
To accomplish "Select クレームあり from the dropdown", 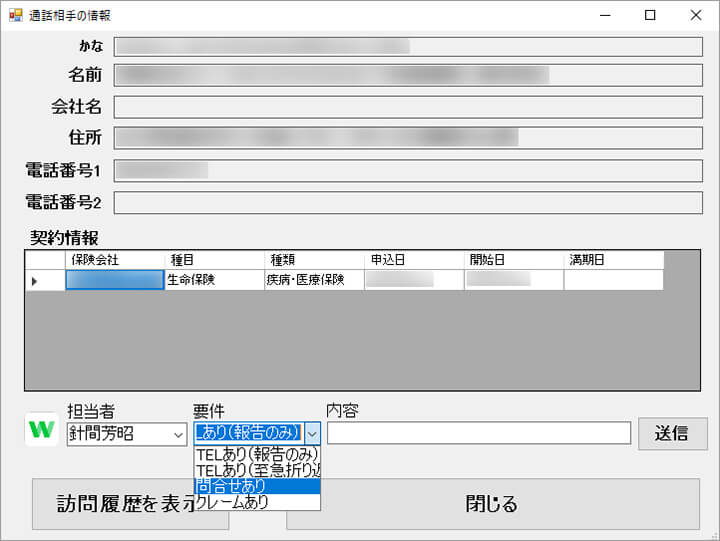I will coord(257,502).
